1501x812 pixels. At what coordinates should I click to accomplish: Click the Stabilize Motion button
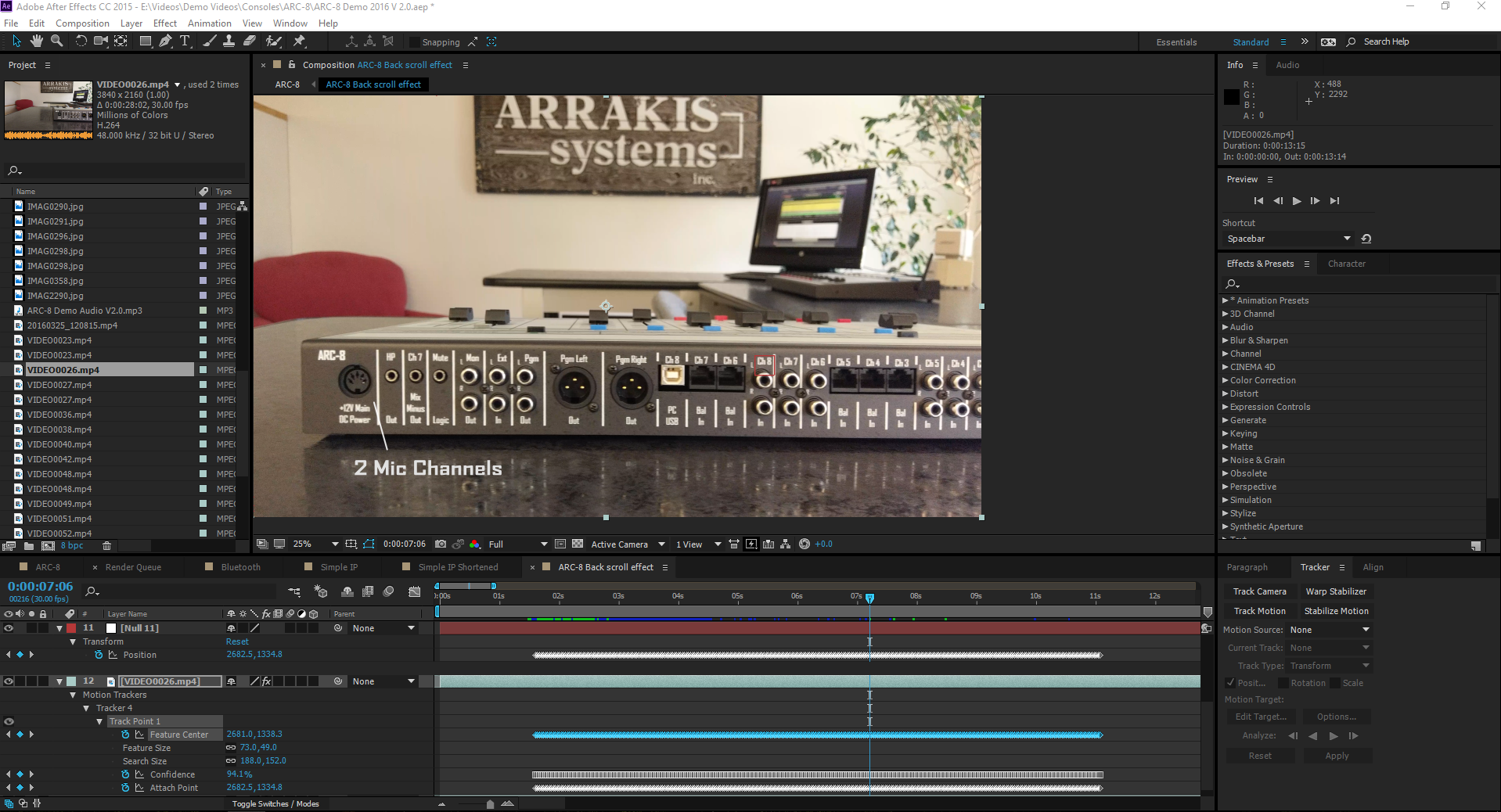(x=1335, y=611)
